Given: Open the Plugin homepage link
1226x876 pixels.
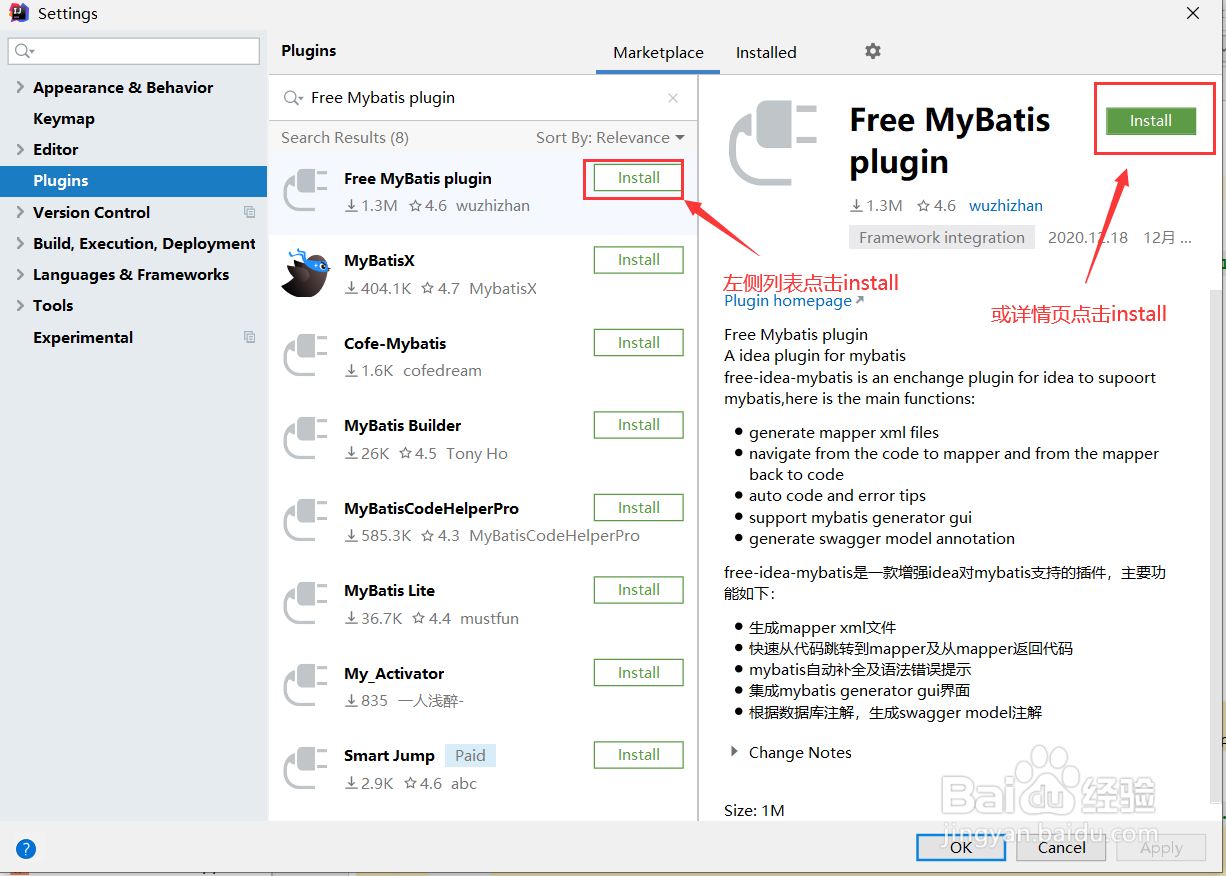Looking at the screenshot, I should pyautogui.click(x=794, y=300).
